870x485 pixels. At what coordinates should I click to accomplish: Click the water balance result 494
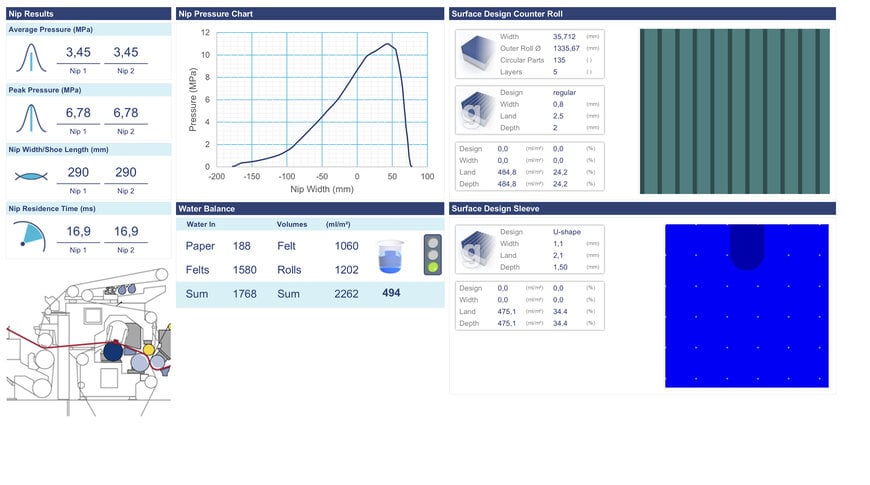[x=392, y=293]
